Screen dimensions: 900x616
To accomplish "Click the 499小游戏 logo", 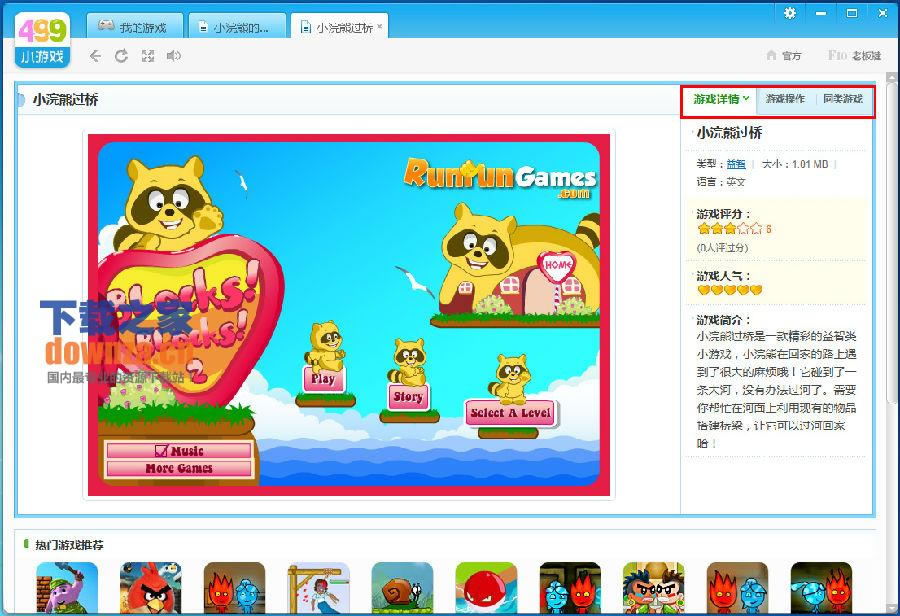I will pyautogui.click(x=42, y=41).
